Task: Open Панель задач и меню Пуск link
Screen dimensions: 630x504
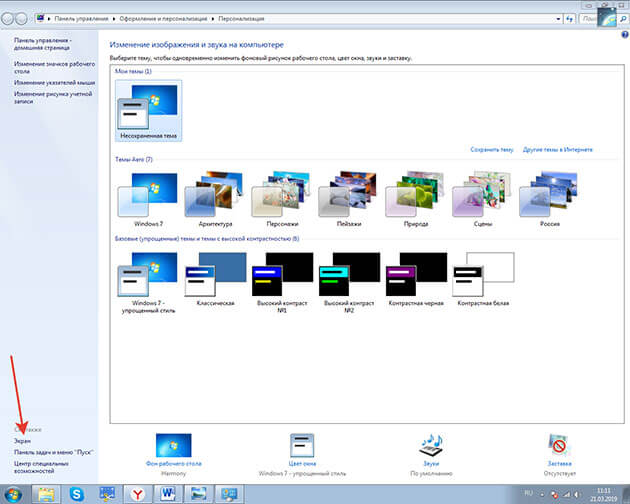Action: coord(54,452)
